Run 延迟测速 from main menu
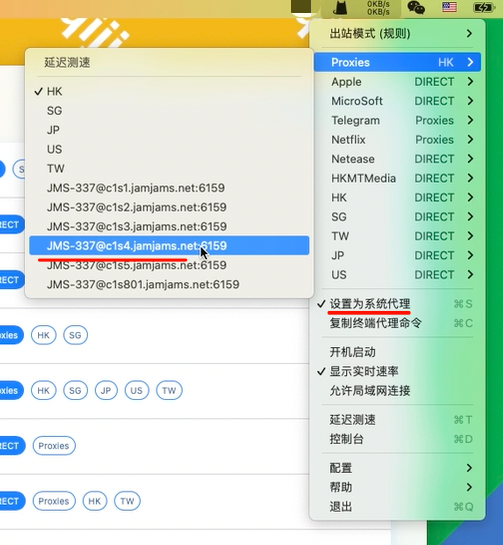 [397, 420]
